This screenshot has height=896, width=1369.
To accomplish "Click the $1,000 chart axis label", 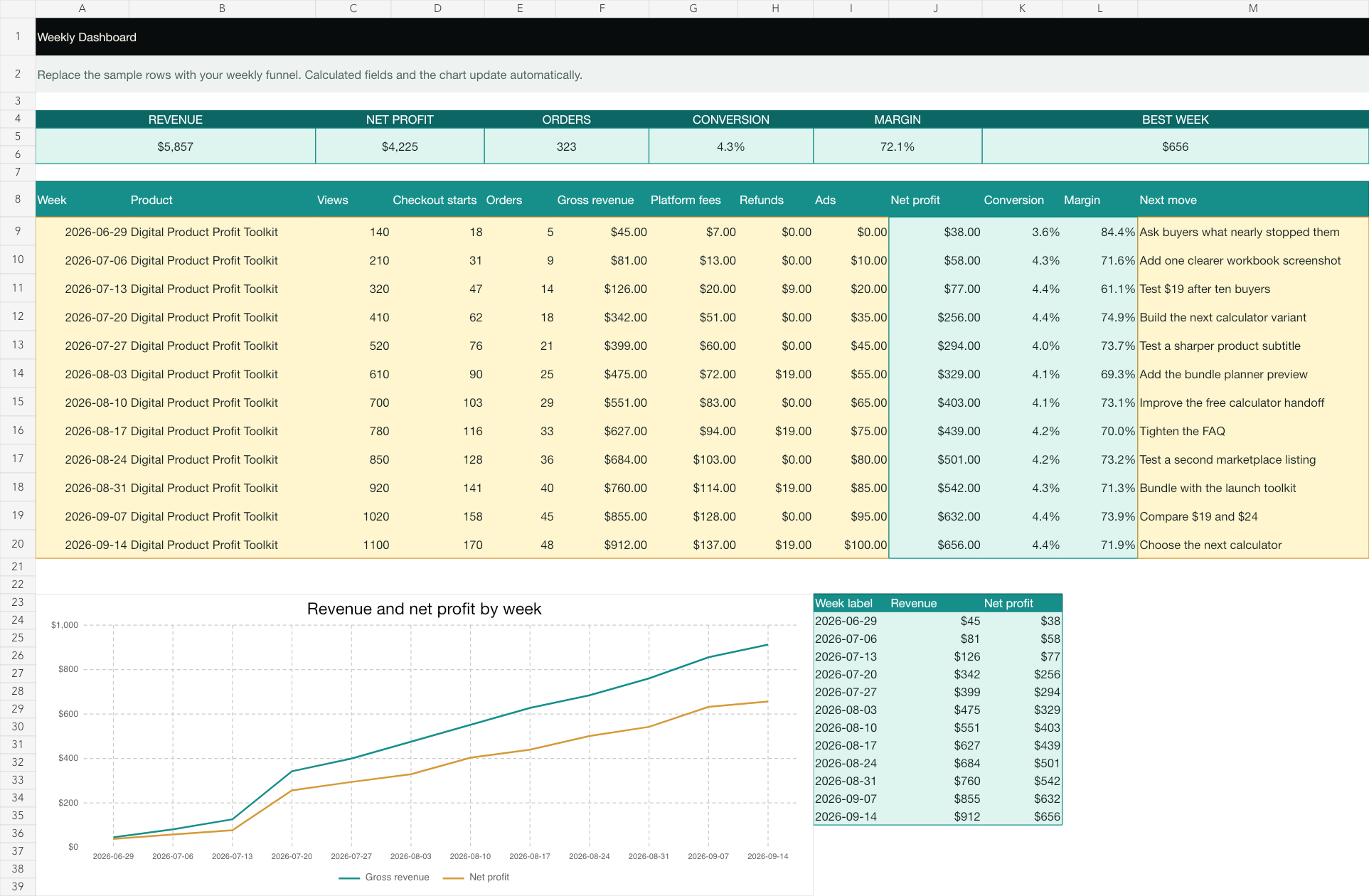I will (x=65, y=625).
